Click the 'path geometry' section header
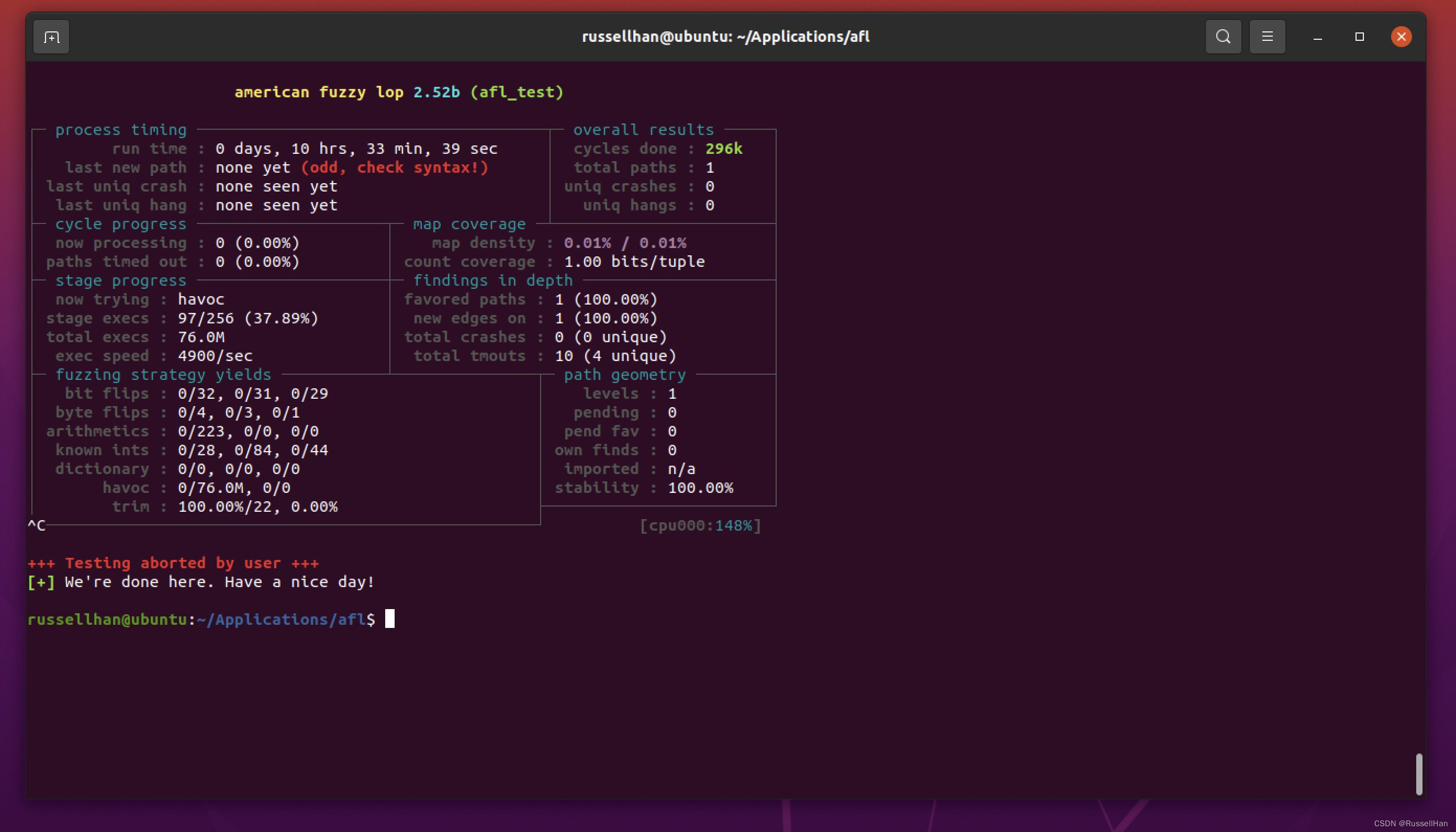The image size is (1456, 832). [624, 375]
